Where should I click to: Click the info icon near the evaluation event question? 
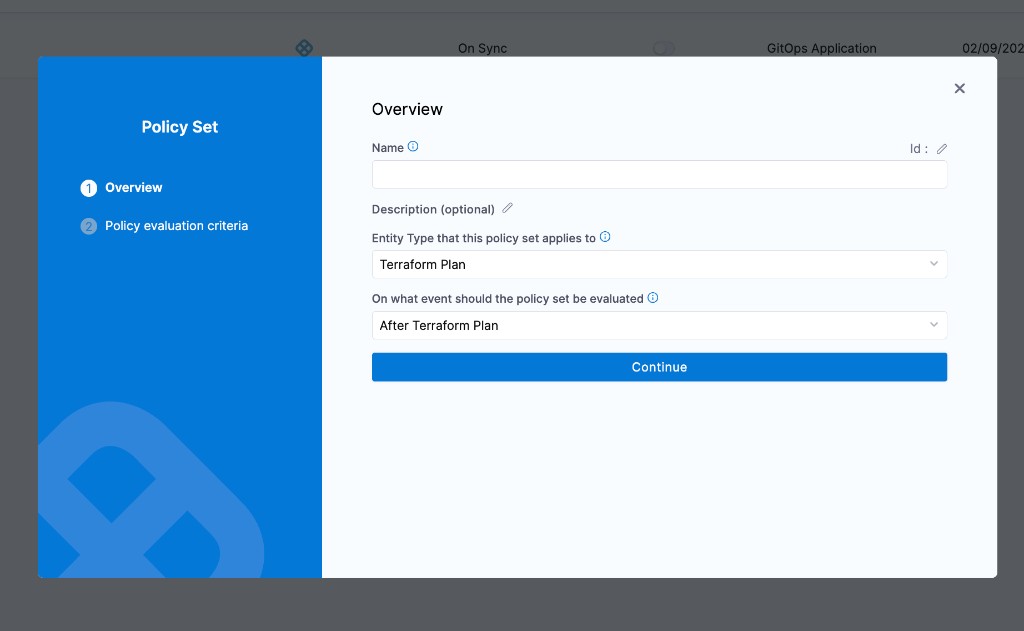click(652, 297)
